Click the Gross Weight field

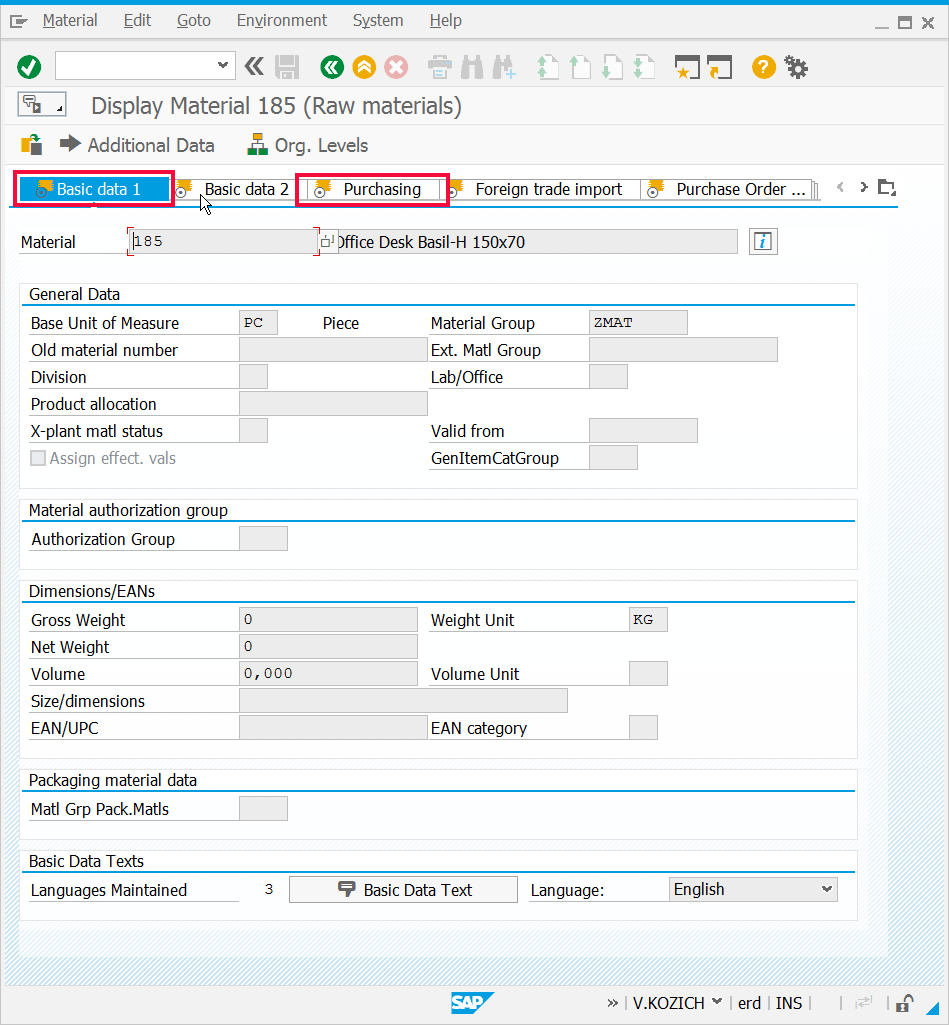click(x=328, y=620)
